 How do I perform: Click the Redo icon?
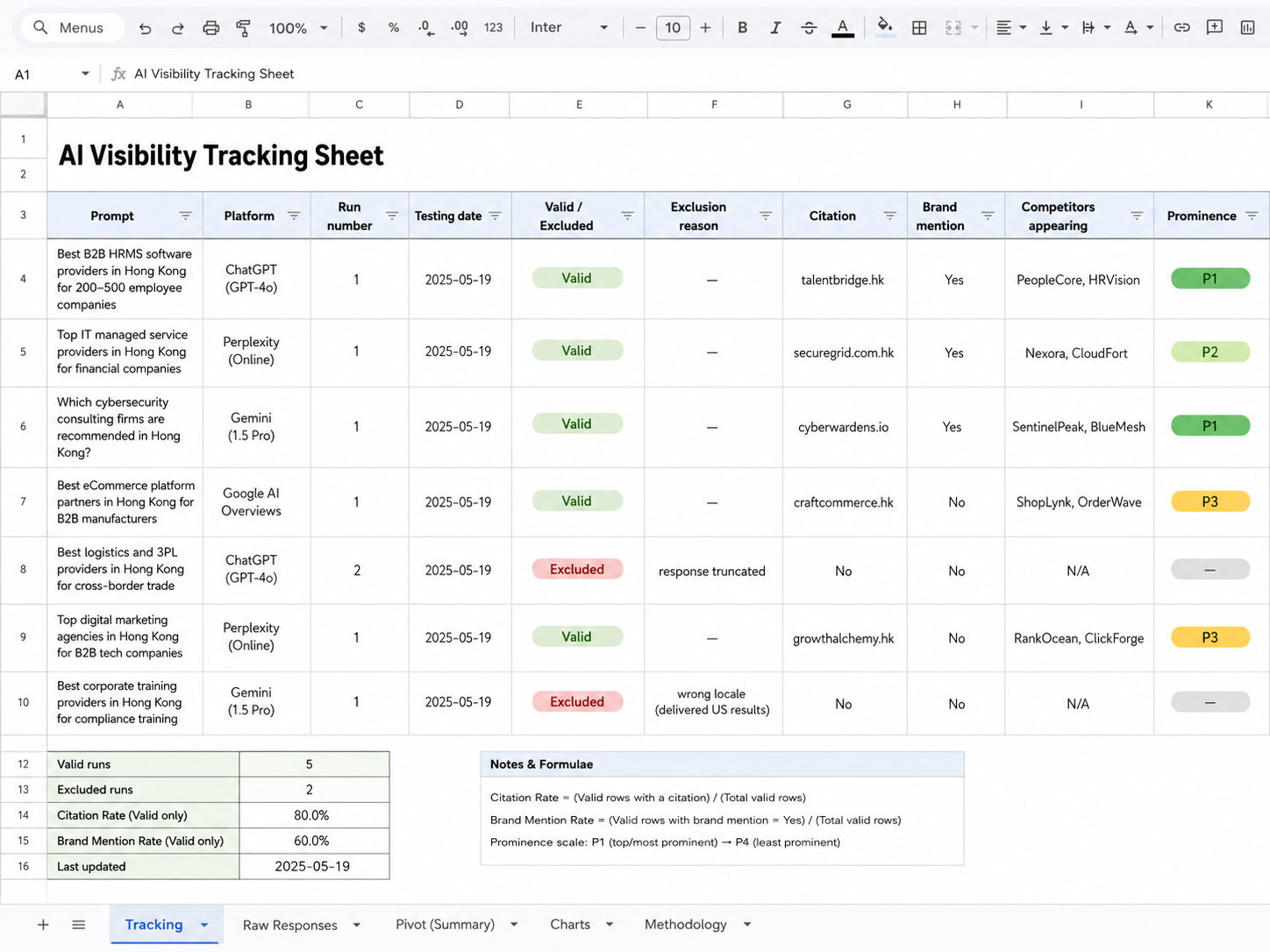coord(177,28)
